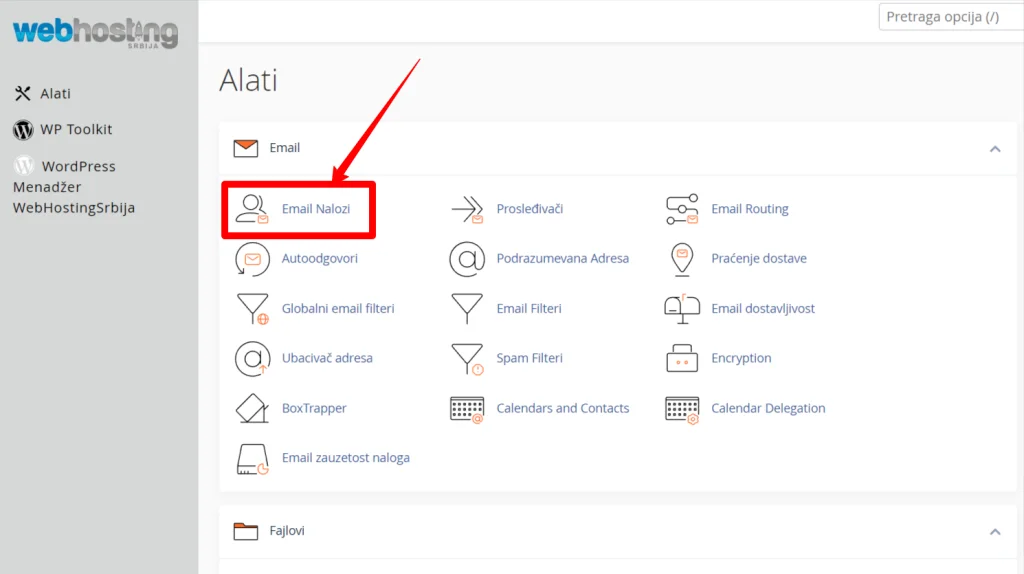Click the WordPress Menadžer logo icon
The width and height of the screenshot is (1024, 574).
[24, 166]
